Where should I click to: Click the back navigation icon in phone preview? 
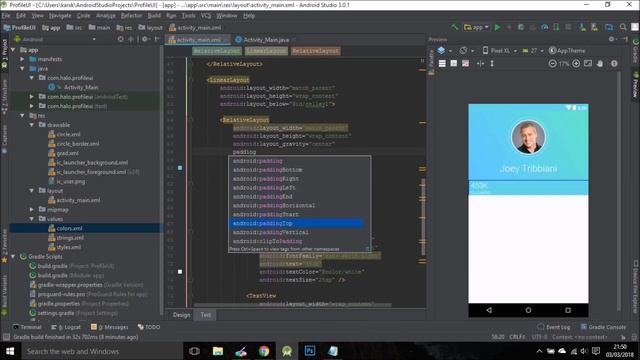[489, 310]
